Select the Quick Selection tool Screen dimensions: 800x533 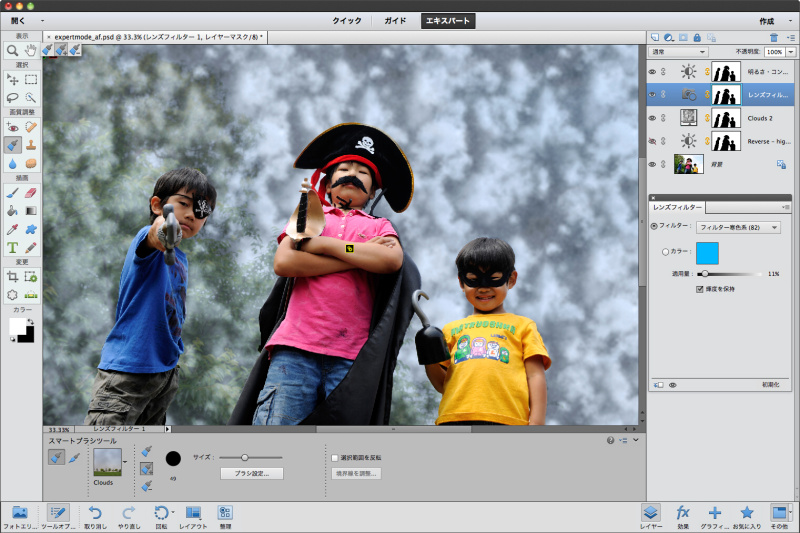(x=31, y=97)
